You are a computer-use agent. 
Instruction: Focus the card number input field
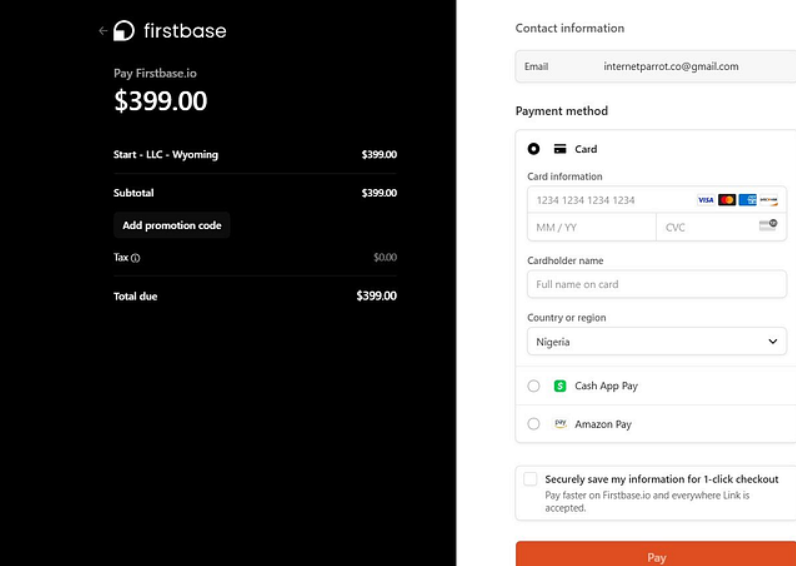[x=657, y=200]
